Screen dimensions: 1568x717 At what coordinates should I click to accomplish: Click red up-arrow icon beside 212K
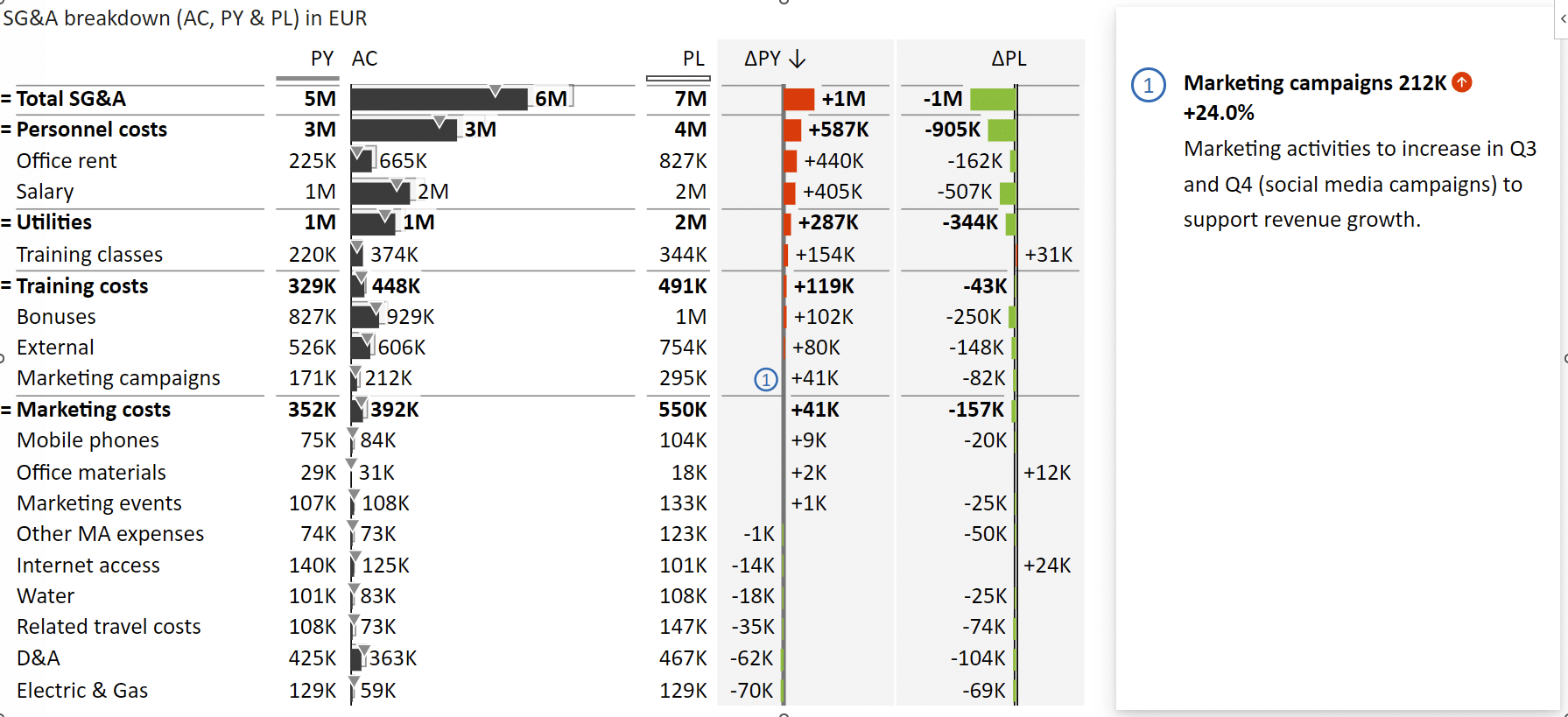(1461, 82)
